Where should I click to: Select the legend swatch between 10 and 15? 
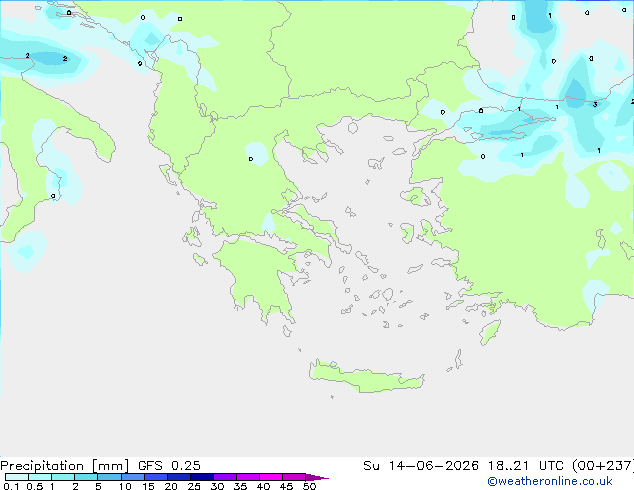point(132,477)
